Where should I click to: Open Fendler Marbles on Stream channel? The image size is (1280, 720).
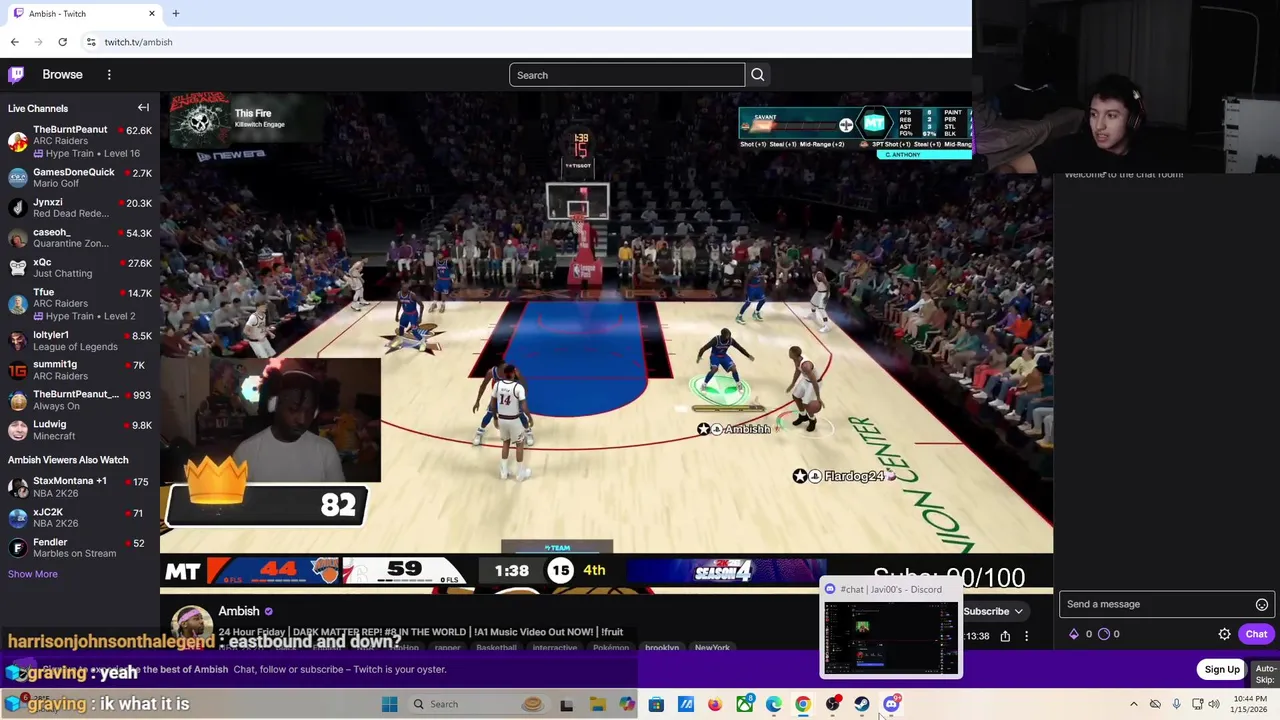(80, 548)
